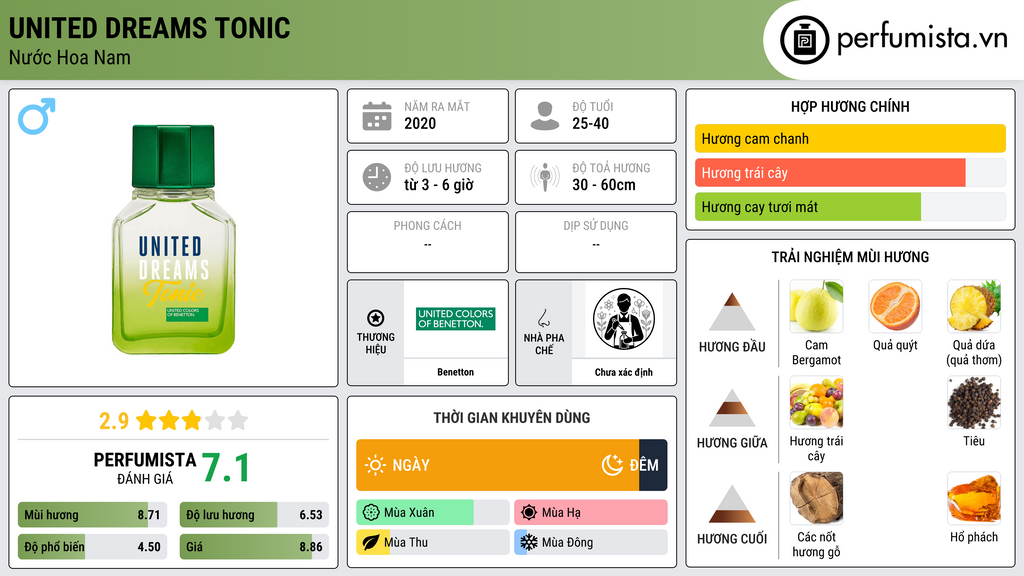Click the perfumista.vn site name
Image resolution: width=1024 pixels, height=576 pixels.
point(922,39)
